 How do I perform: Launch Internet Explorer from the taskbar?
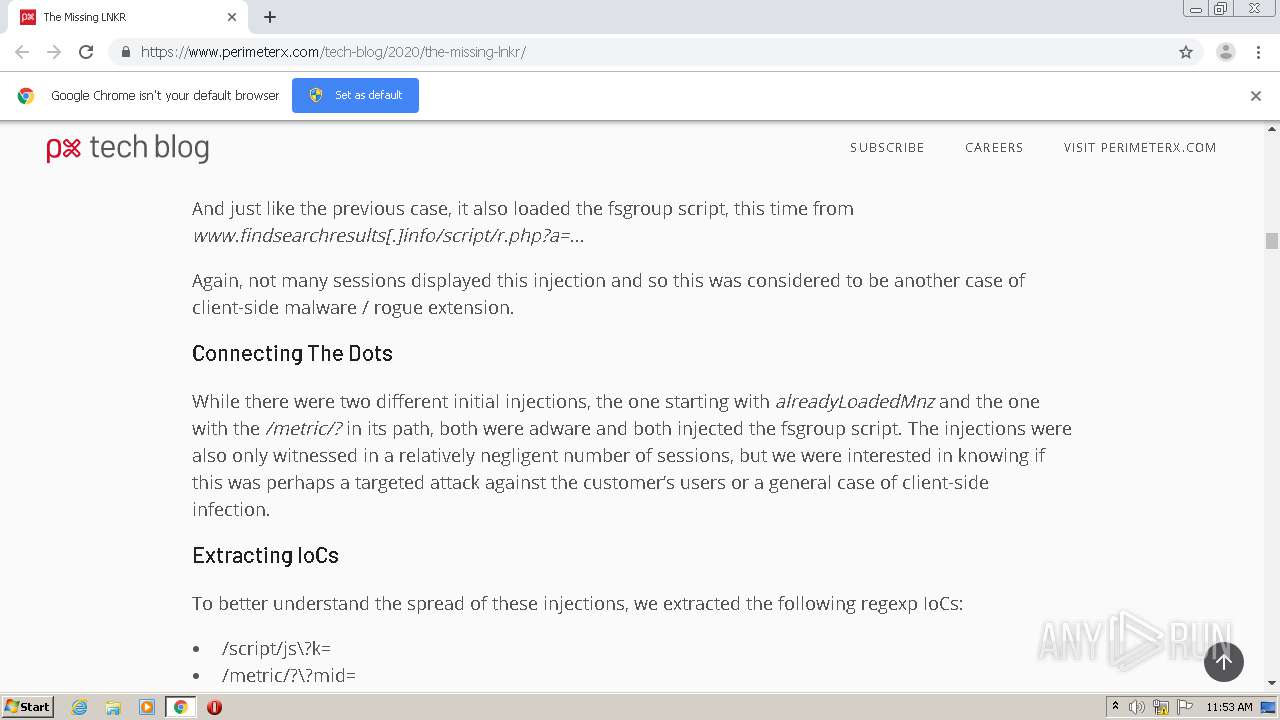point(80,707)
